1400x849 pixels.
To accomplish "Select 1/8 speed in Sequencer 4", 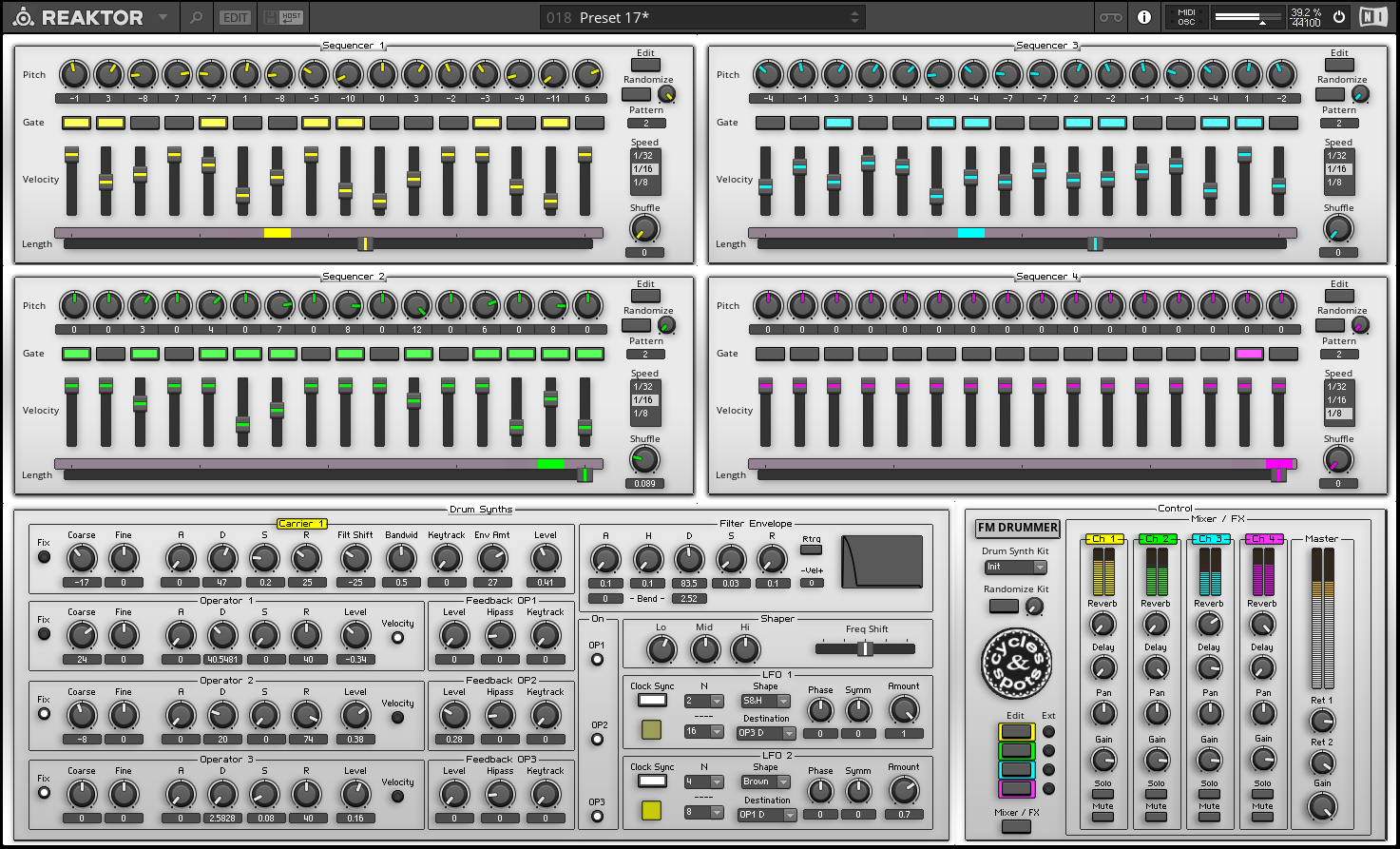I will [1338, 414].
